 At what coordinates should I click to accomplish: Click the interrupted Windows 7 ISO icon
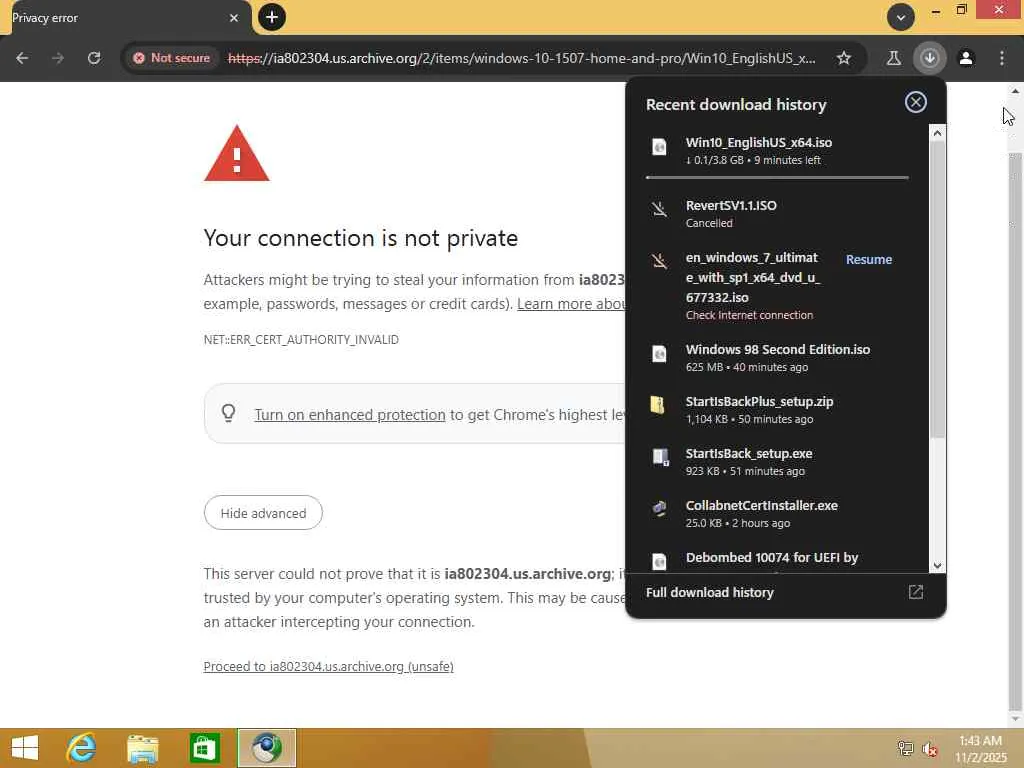(x=660, y=261)
